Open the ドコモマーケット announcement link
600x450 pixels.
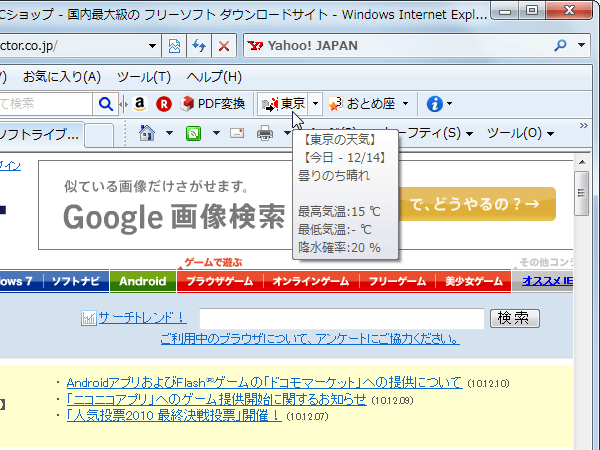tap(264, 383)
